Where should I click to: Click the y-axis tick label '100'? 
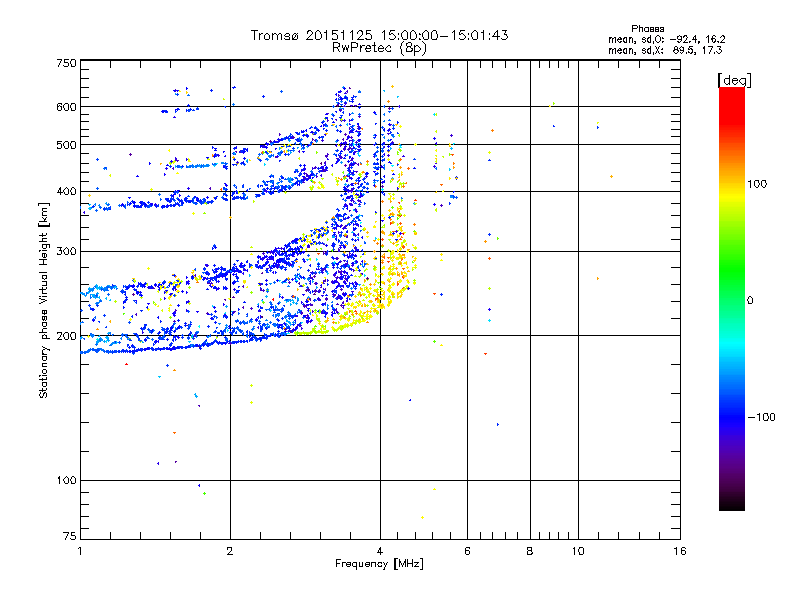(66, 481)
